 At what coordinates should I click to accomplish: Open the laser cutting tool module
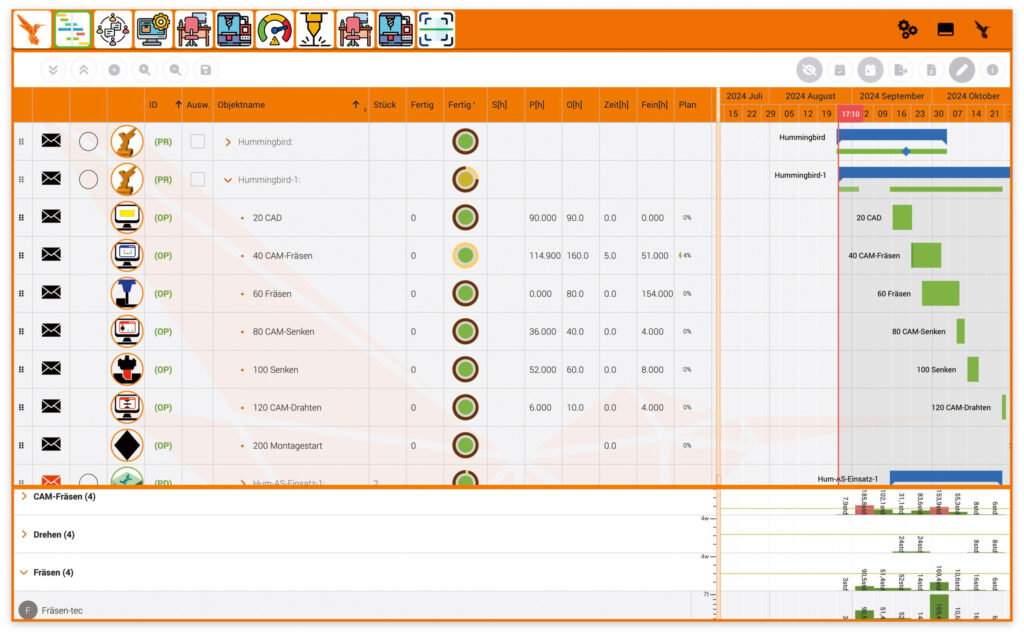[315, 30]
